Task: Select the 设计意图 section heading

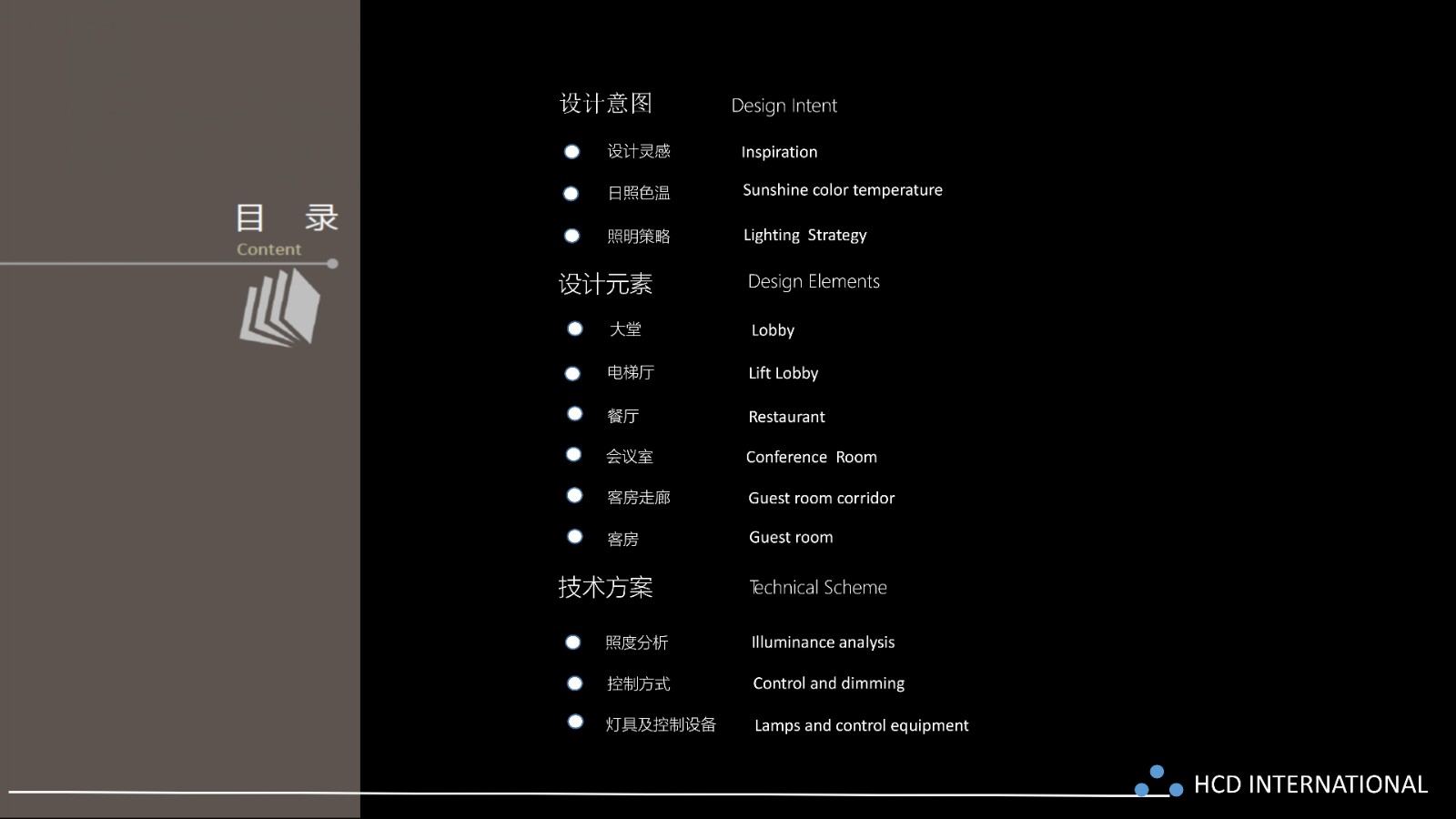Action: point(606,104)
